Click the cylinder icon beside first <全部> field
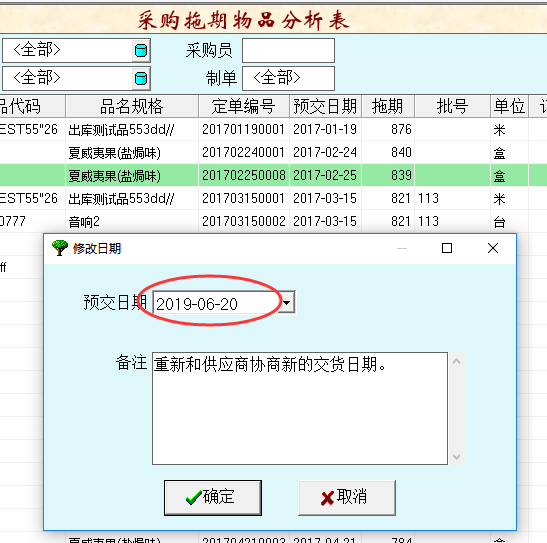 click(x=141, y=51)
